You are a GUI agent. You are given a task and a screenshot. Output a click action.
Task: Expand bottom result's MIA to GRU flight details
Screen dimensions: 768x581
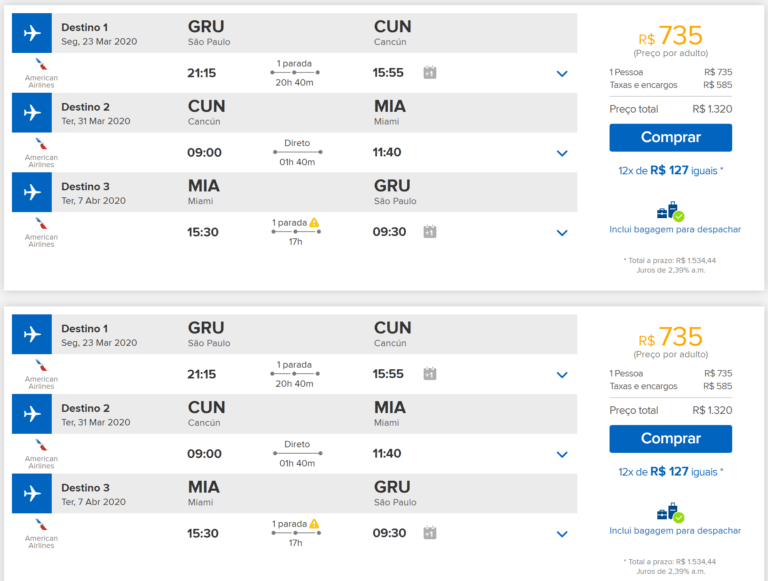click(561, 534)
